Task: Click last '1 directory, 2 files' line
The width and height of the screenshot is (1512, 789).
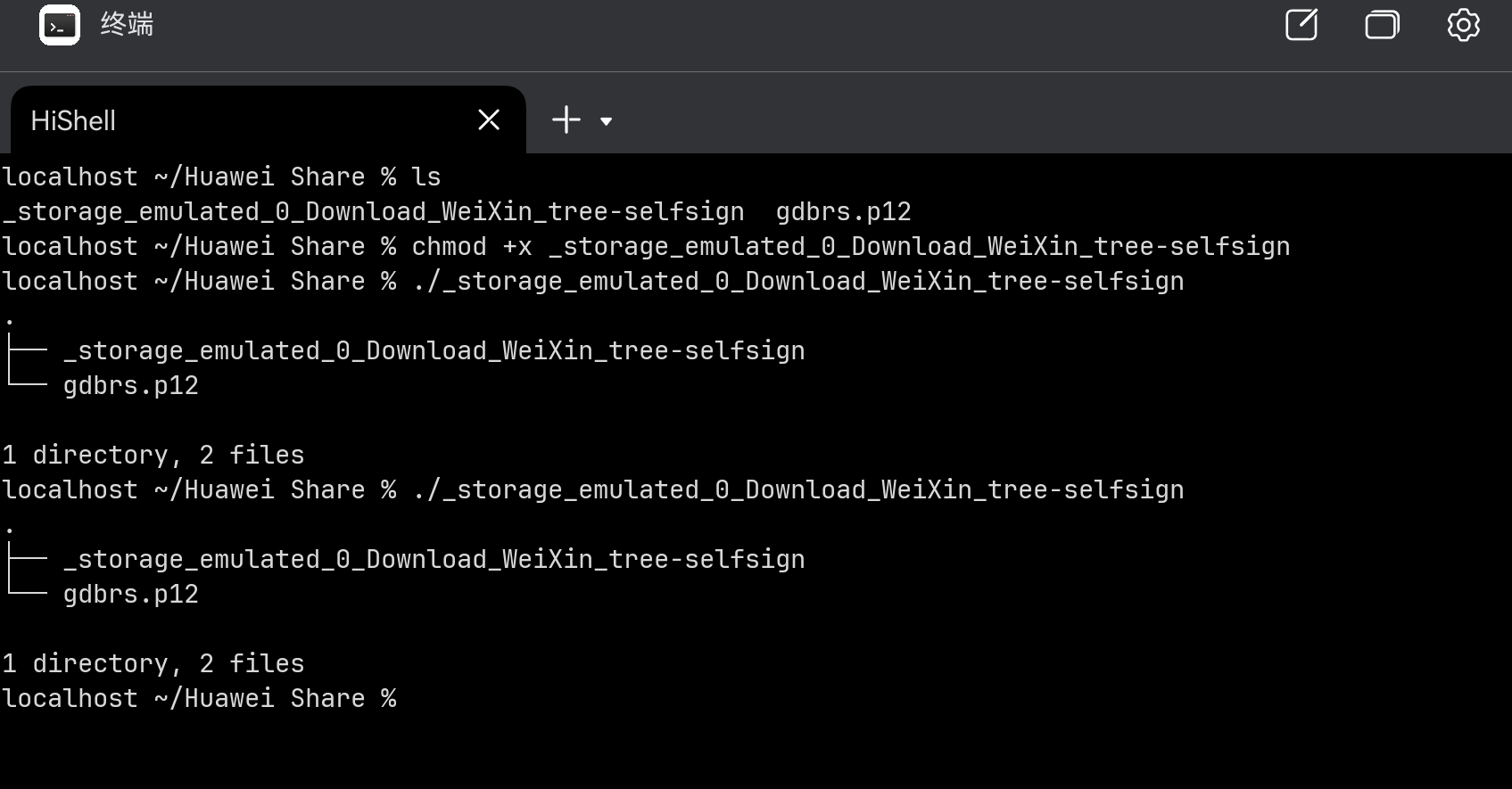Action: (153, 663)
